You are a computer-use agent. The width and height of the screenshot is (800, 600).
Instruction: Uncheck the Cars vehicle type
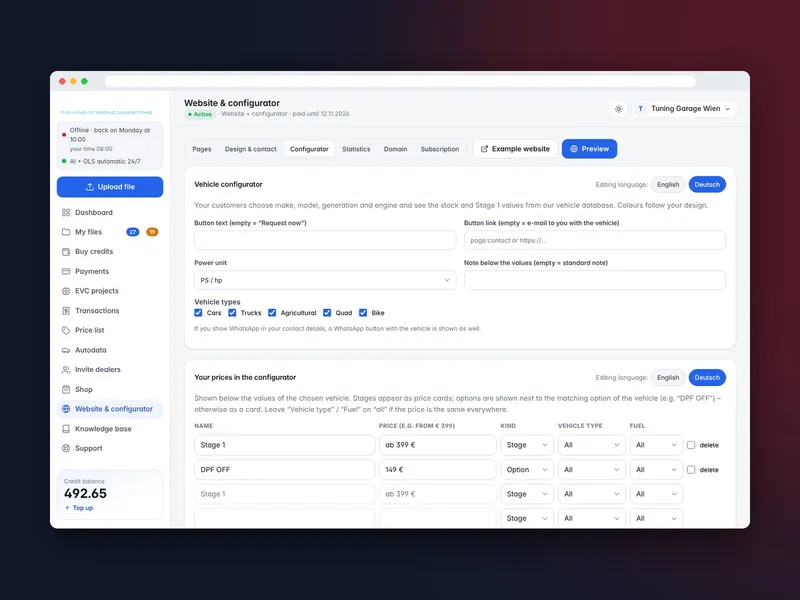click(x=198, y=313)
